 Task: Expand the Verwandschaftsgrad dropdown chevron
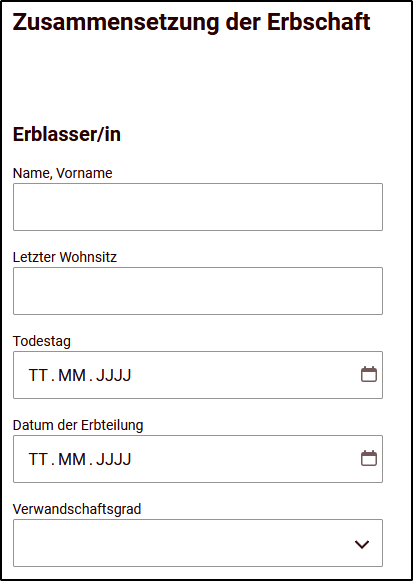tap(362, 544)
